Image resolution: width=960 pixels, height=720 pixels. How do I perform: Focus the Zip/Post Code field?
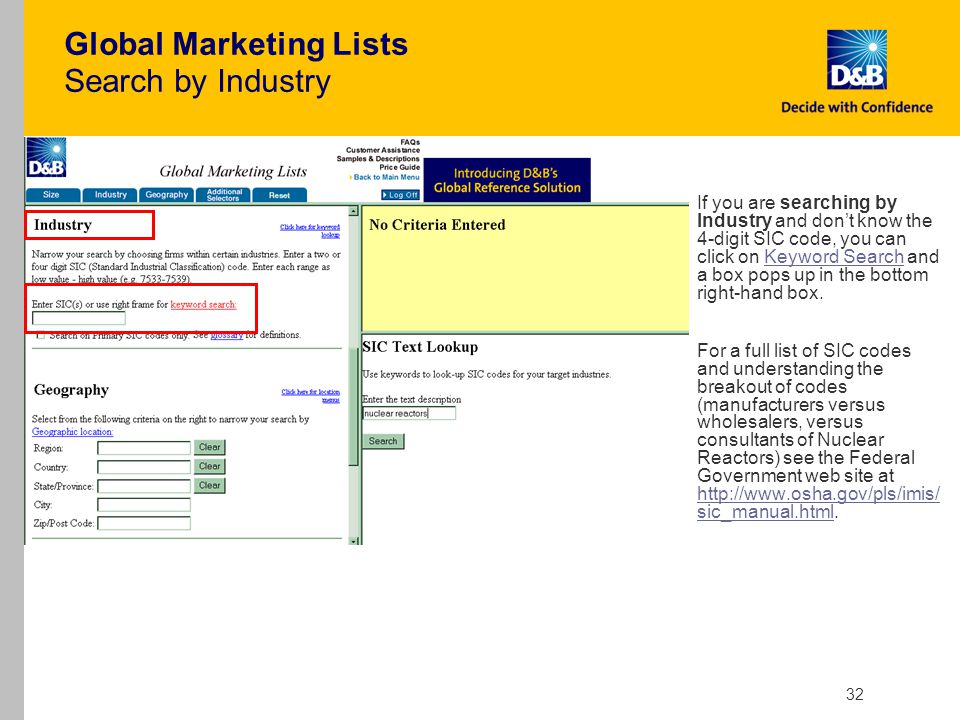click(x=144, y=523)
